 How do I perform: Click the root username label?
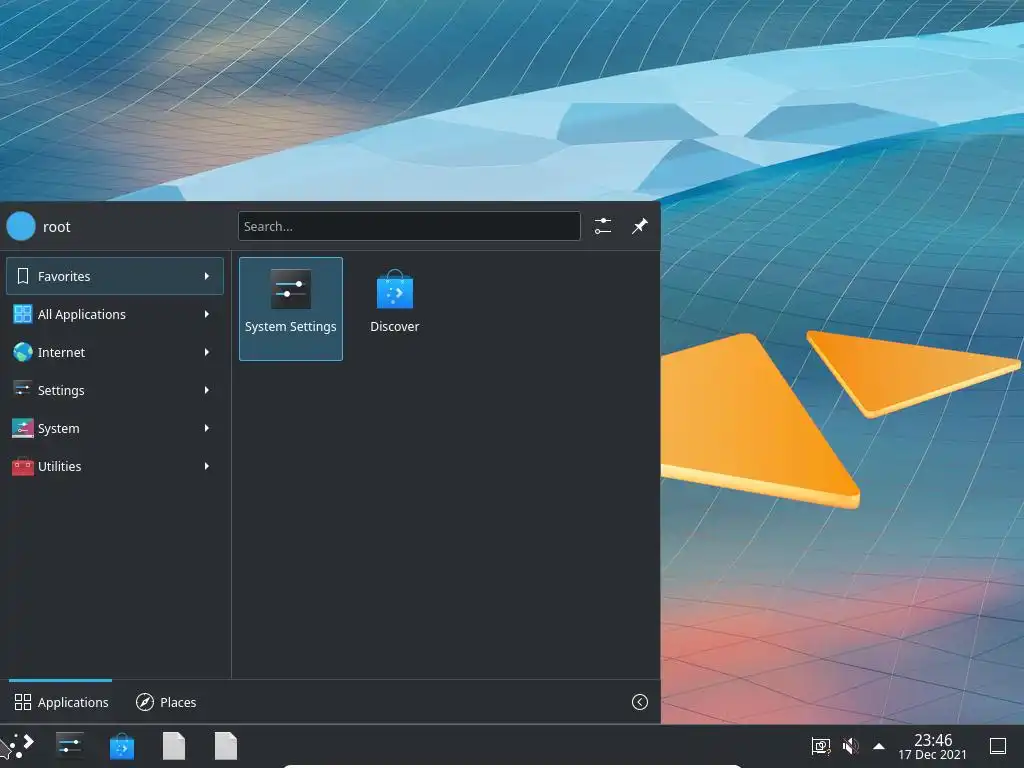[x=57, y=227]
